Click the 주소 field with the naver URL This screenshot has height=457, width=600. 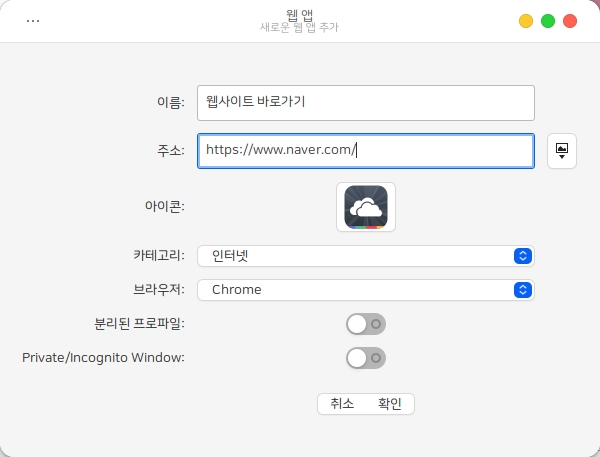pyautogui.click(x=366, y=151)
